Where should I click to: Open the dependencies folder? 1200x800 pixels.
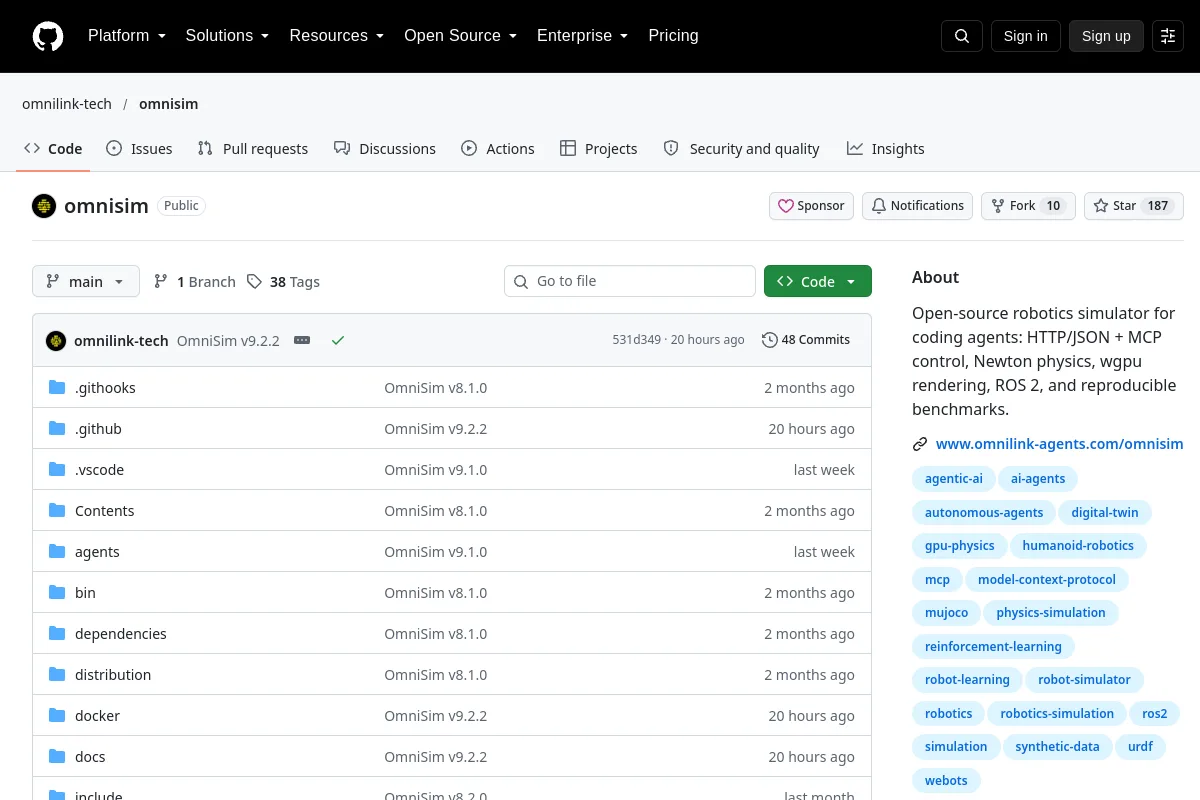click(121, 634)
